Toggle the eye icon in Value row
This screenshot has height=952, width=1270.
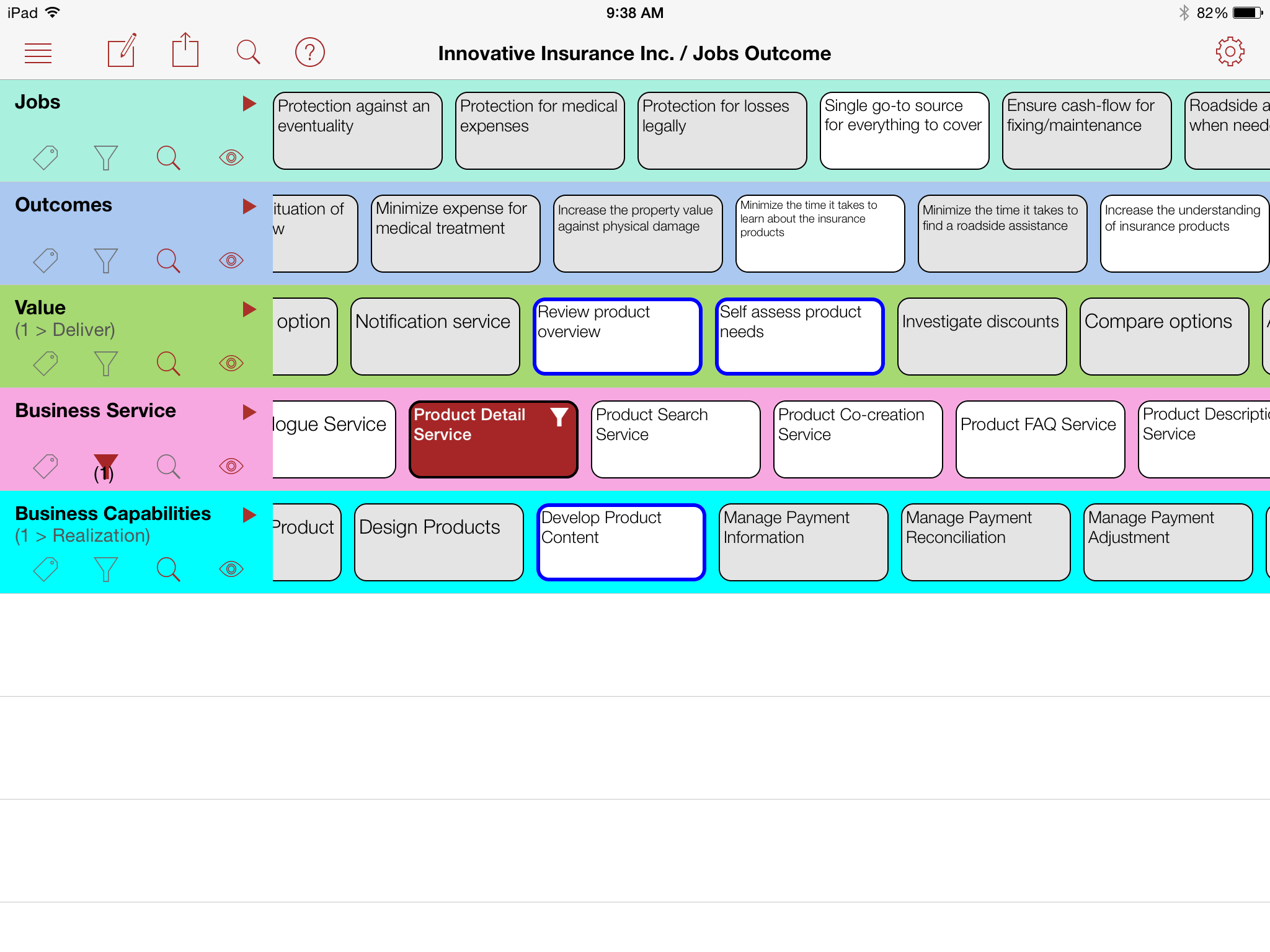pos(231,363)
